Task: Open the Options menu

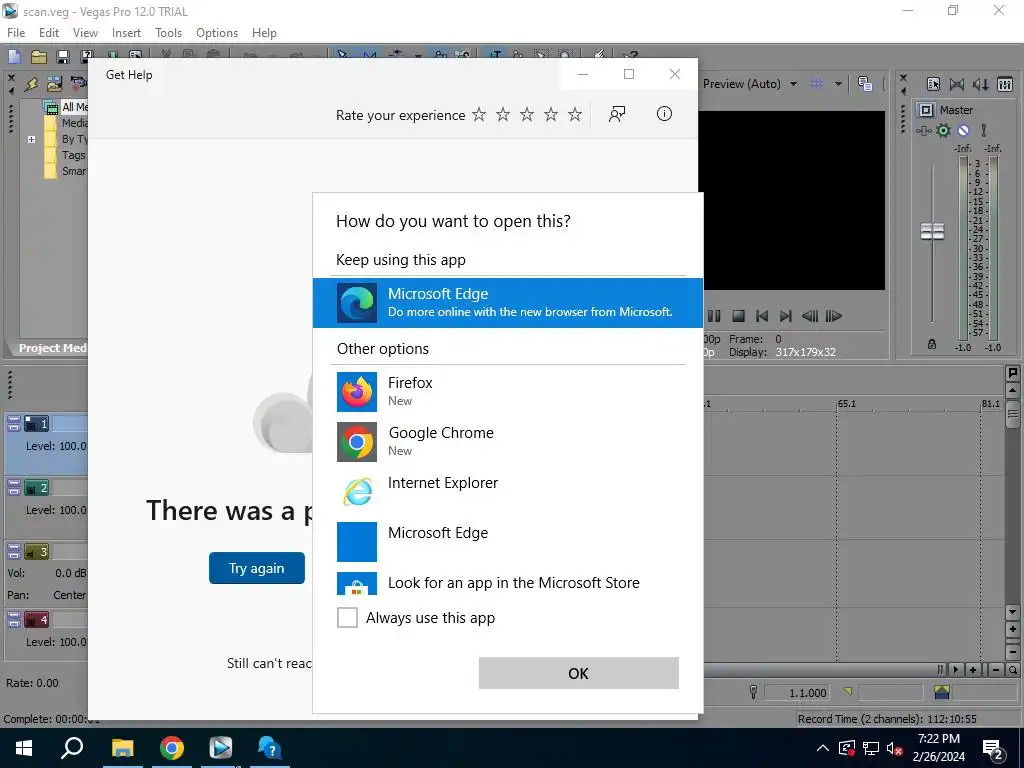Action: (217, 33)
